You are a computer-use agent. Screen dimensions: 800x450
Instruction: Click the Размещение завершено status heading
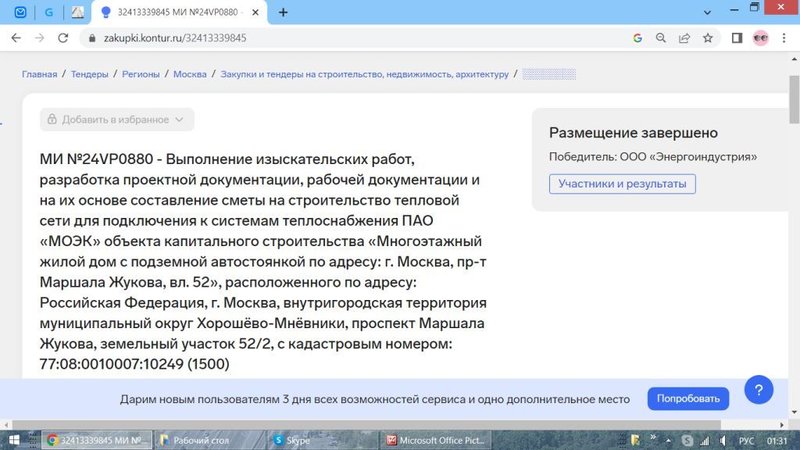[633, 133]
